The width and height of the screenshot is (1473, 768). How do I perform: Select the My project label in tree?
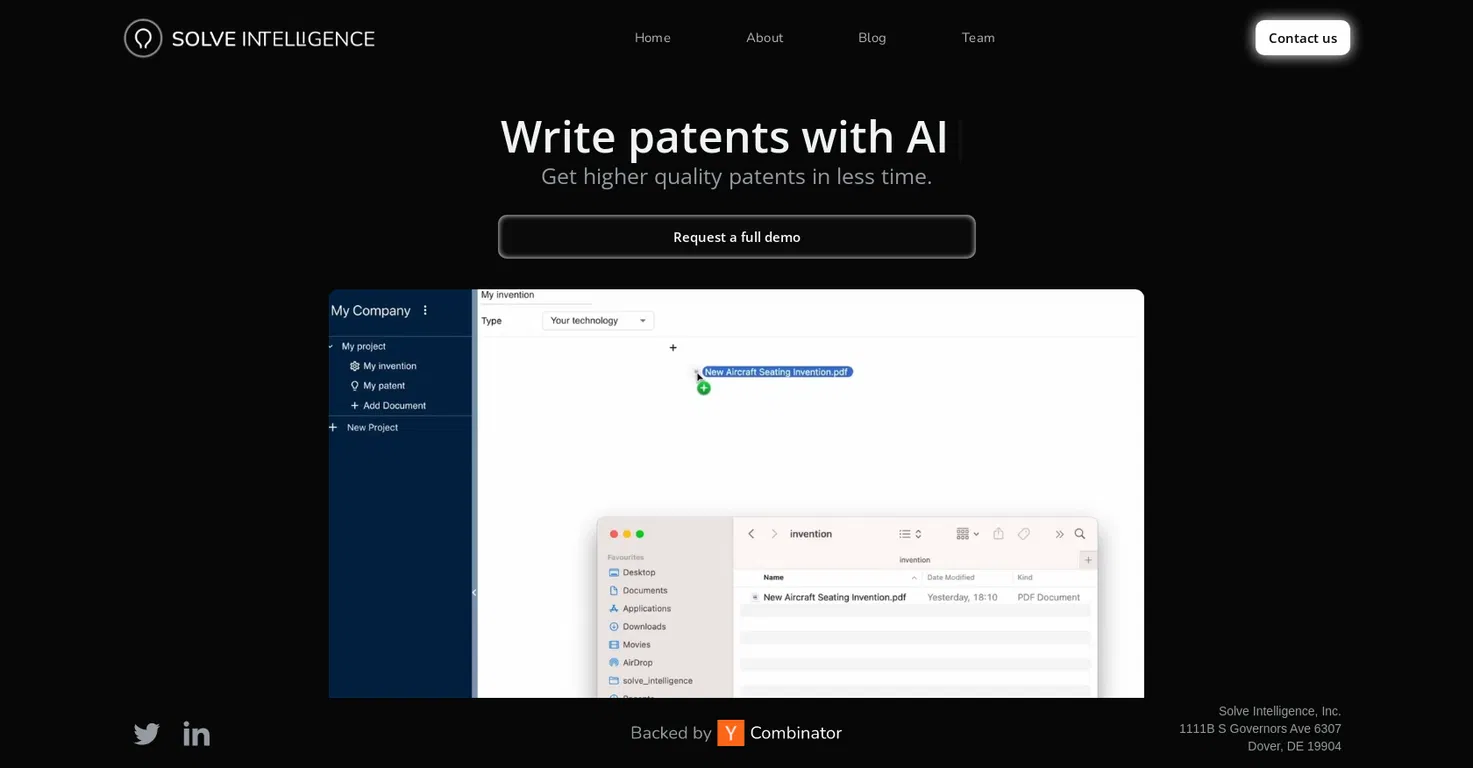(x=364, y=347)
